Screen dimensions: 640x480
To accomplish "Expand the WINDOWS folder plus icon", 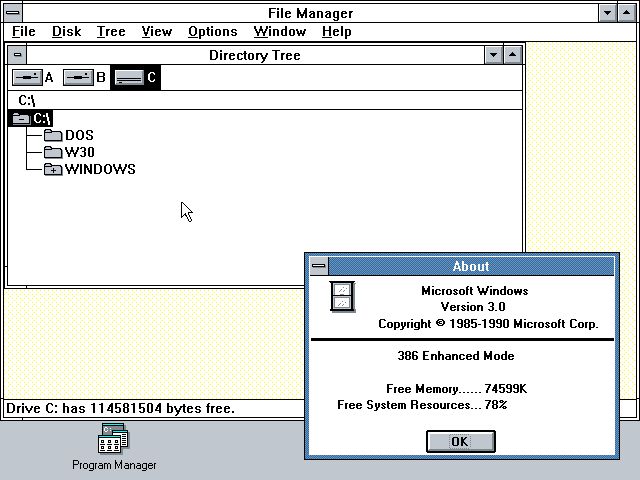I will pyautogui.click(x=53, y=170).
